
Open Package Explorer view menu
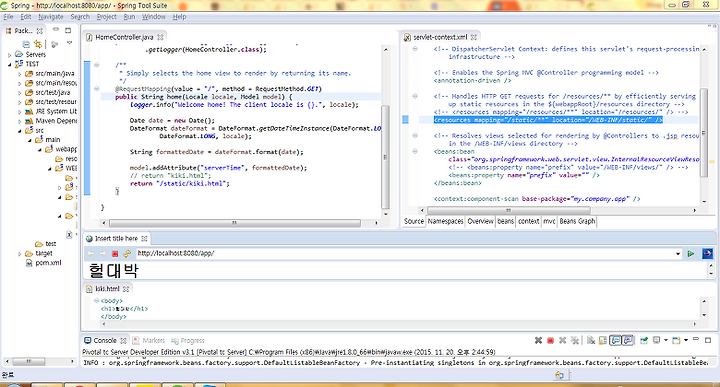click(x=70, y=43)
